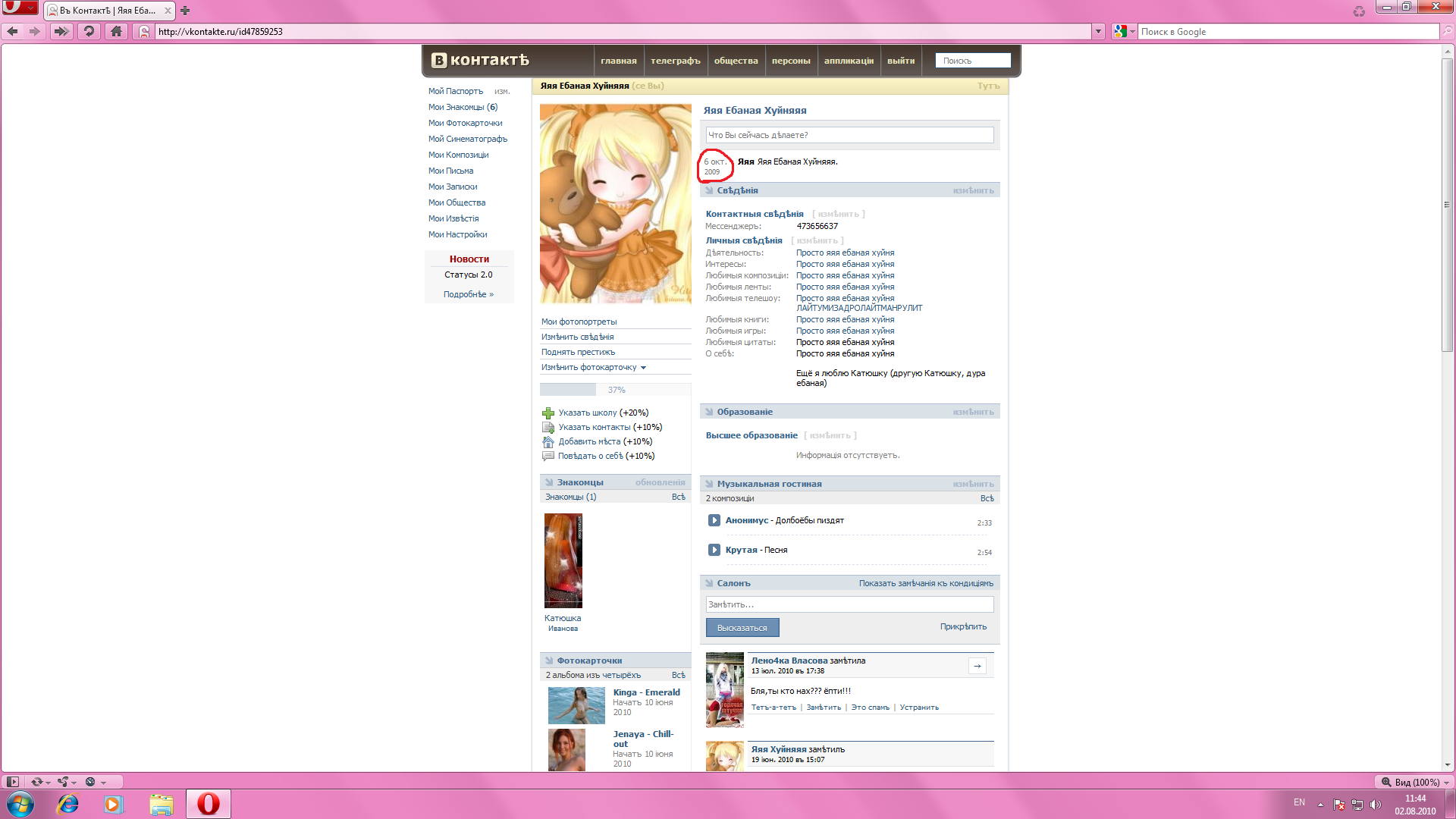Open Катюшка Иванова friend thumbnail
The height and width of the screenshot is (819, 1456).
pyautogui.click(x=563, y=560)
